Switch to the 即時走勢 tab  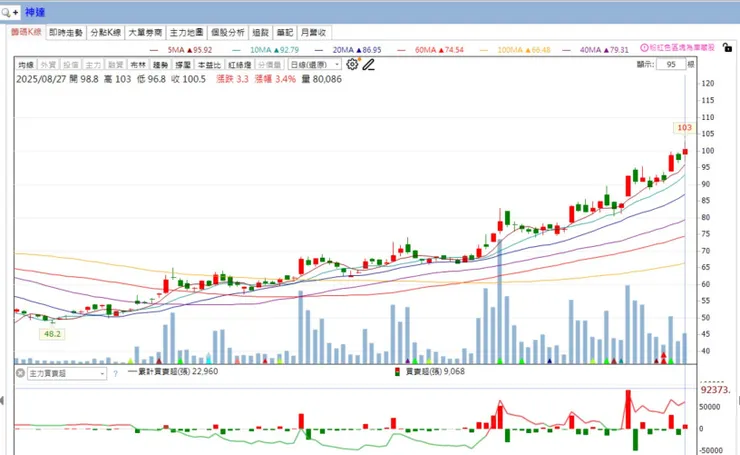click(66, 33)
